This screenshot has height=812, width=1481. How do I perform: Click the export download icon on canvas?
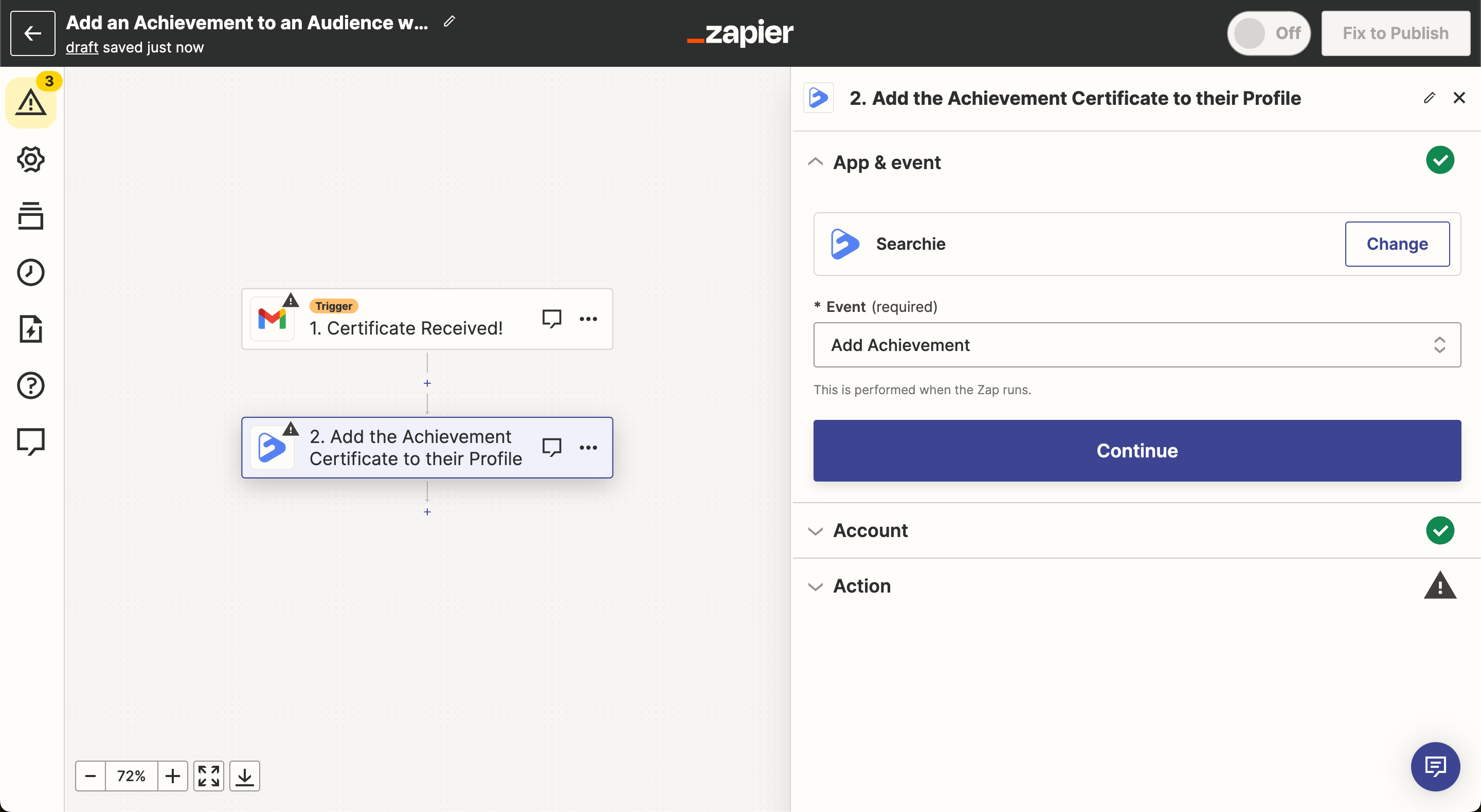coord(245,777)
